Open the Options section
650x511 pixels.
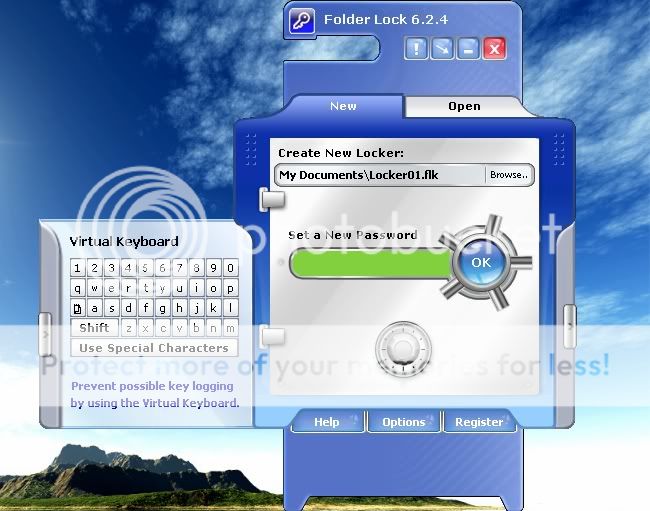coord(403,422)
